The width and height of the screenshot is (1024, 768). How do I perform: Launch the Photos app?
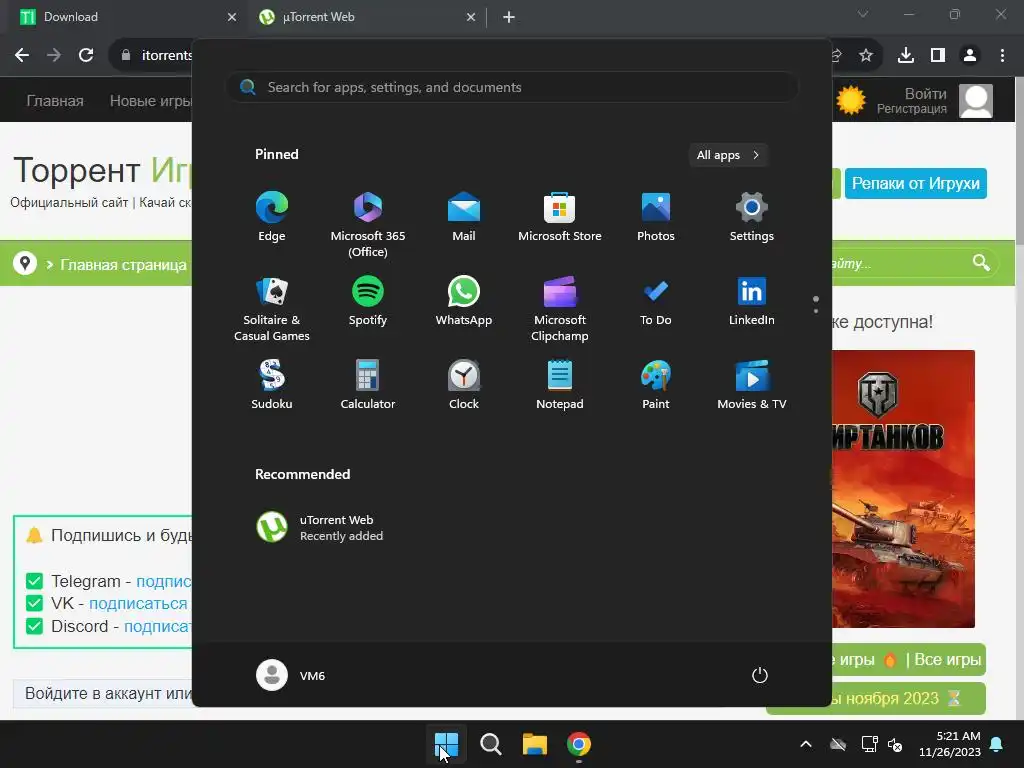(656, 217)
